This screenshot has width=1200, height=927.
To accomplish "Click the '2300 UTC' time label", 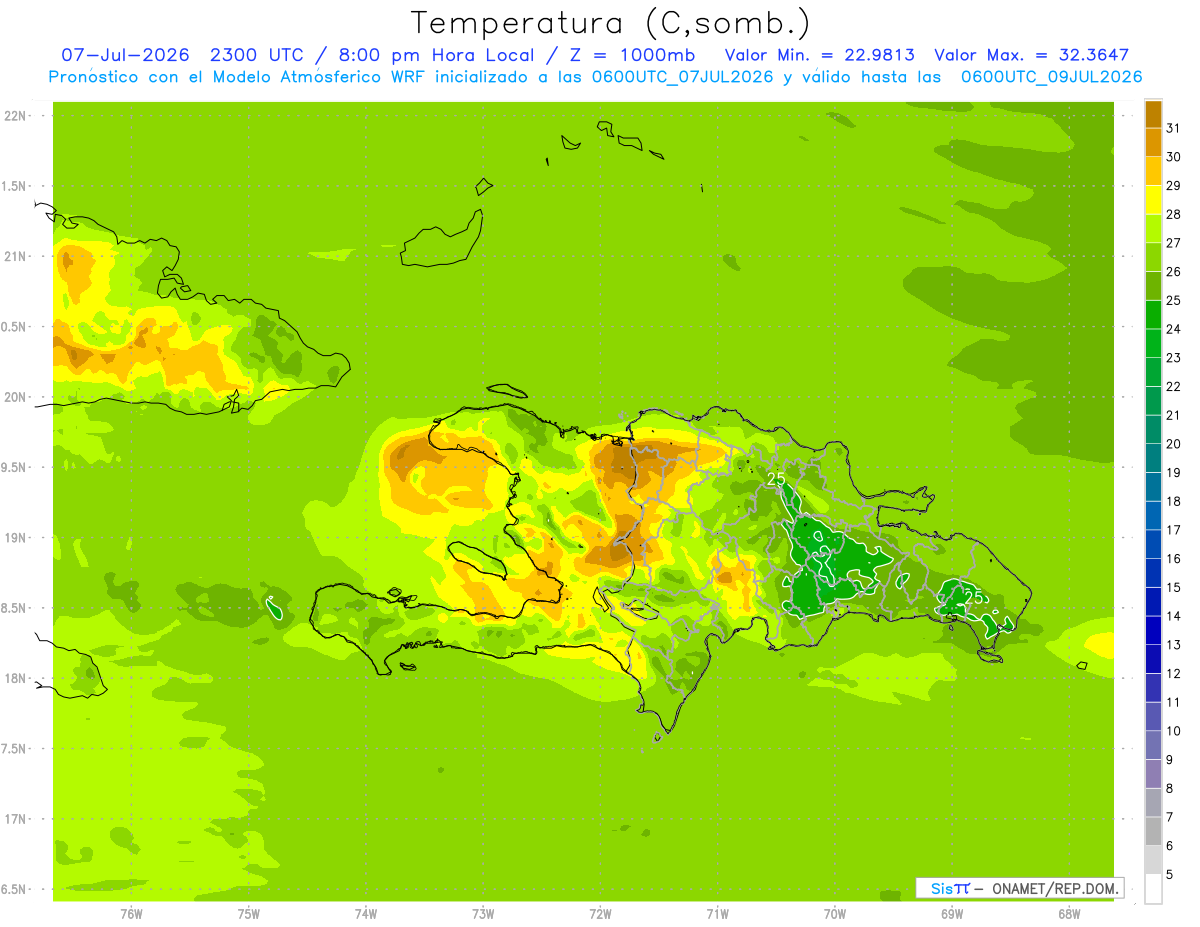I will pos(259,55).
